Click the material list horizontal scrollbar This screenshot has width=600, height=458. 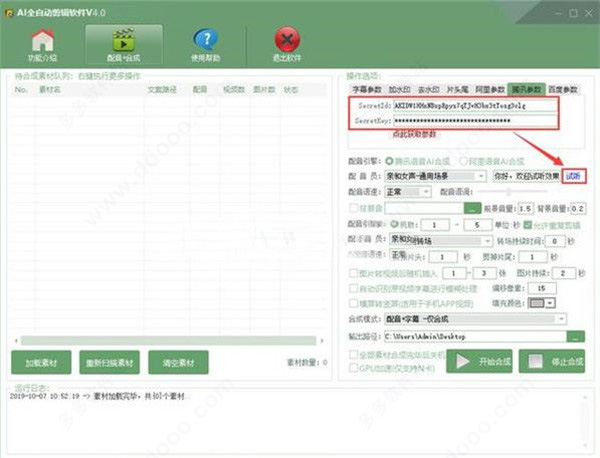[168, 341]
